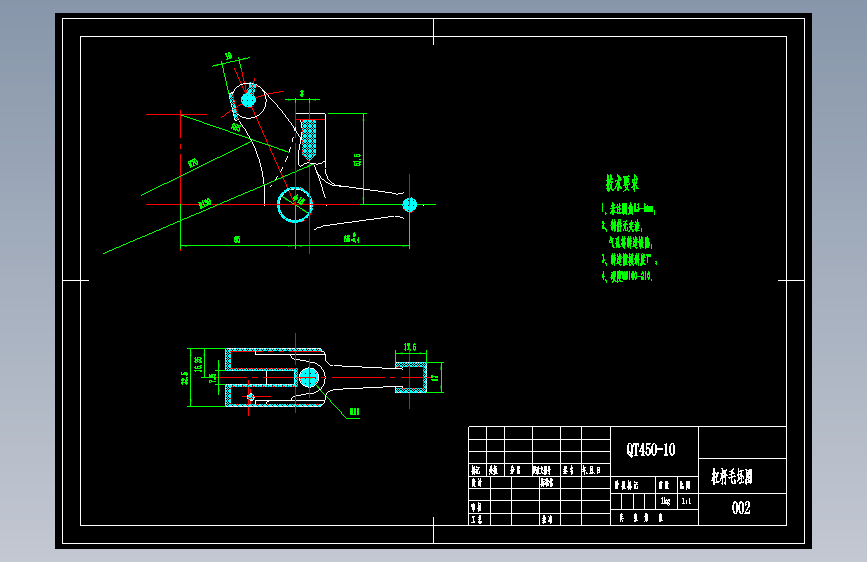
Task: Click the material label "QT450-10"
Action: (x=651, y=450)
